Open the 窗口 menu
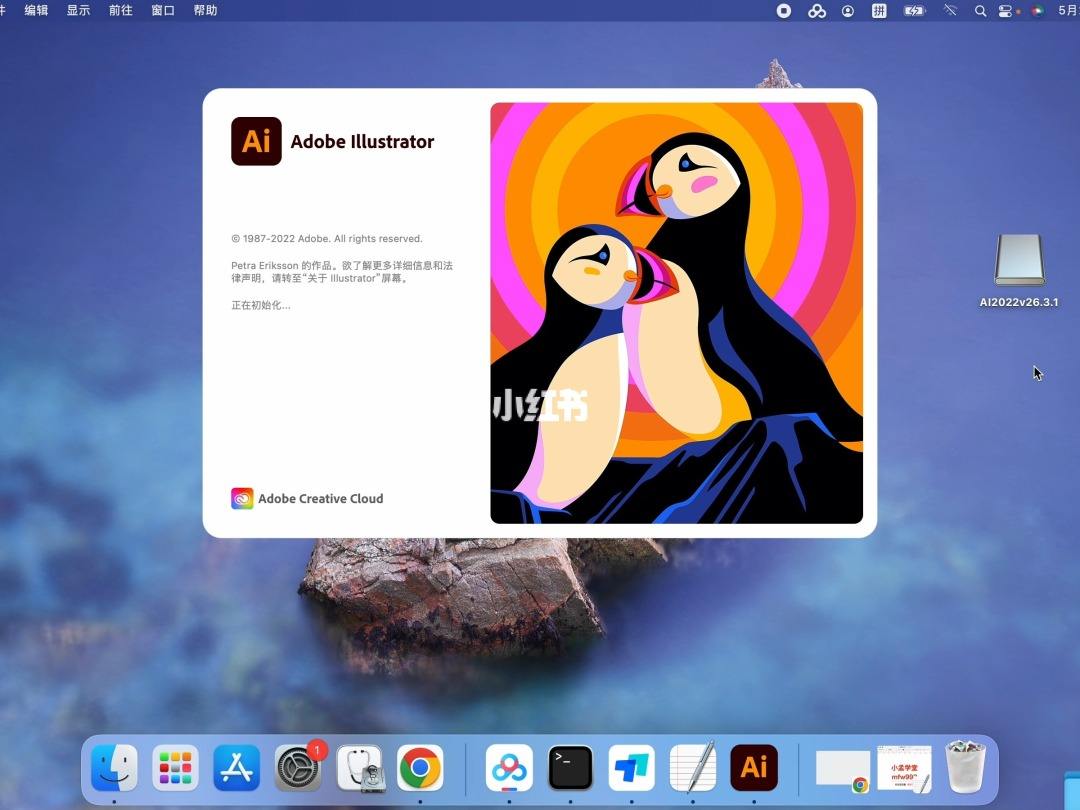 163,10
